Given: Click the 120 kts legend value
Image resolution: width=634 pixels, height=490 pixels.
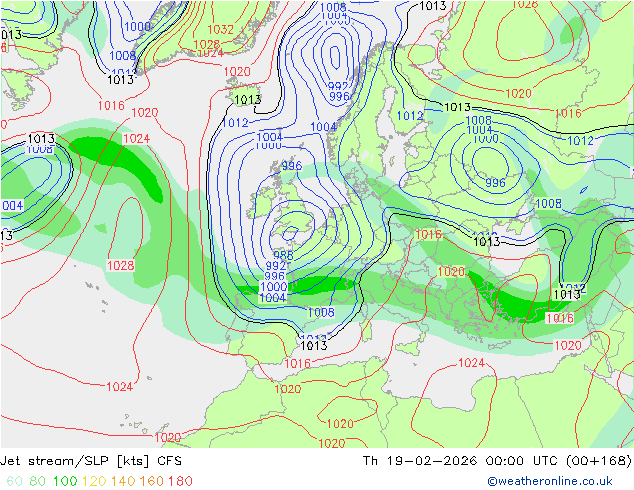Looking at the screenshot, I should [x=94, y=481].
